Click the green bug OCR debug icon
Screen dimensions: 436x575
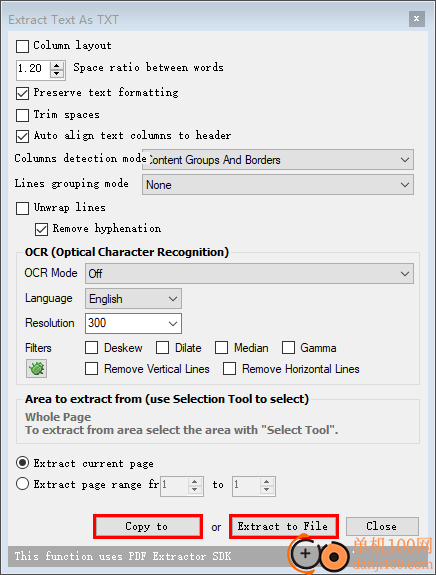pos(36,368)
